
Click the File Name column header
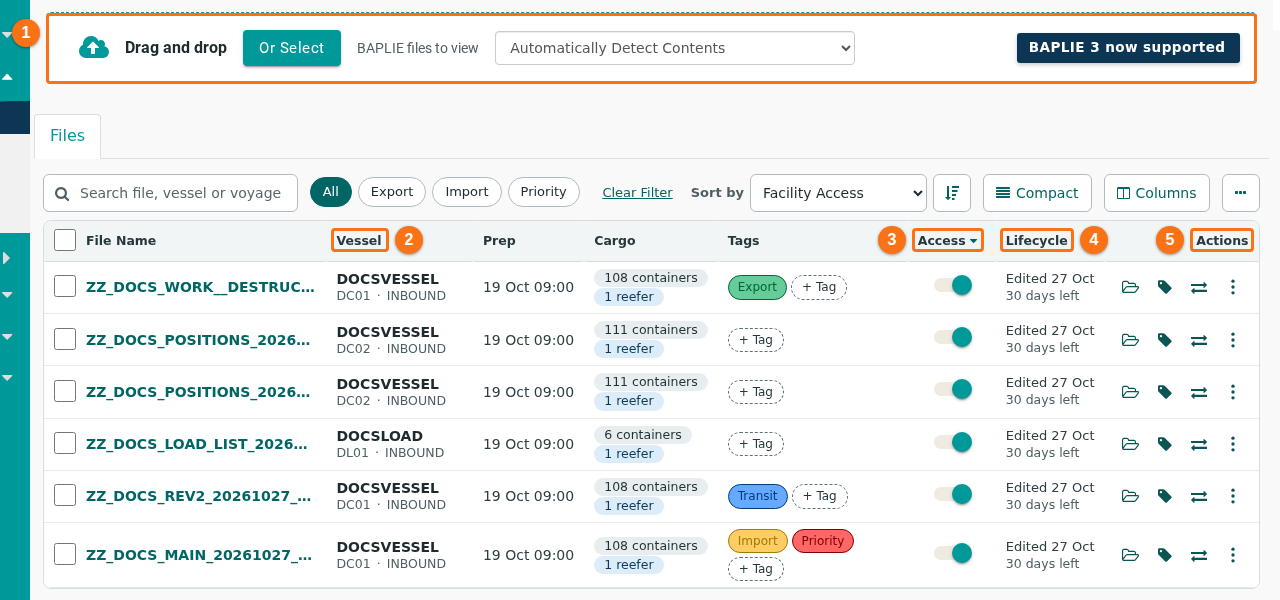point(121,240)
